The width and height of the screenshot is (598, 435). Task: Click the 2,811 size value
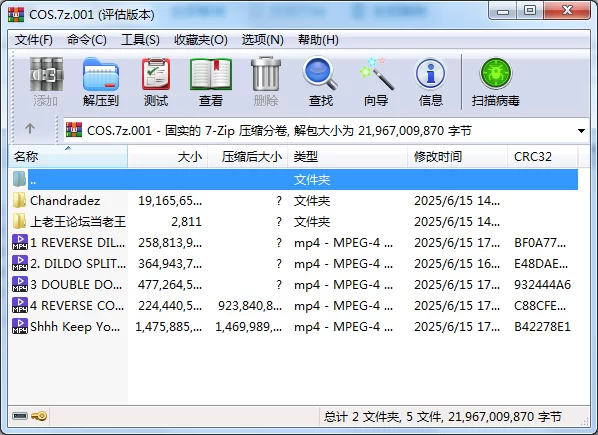(x=186, y=222)
